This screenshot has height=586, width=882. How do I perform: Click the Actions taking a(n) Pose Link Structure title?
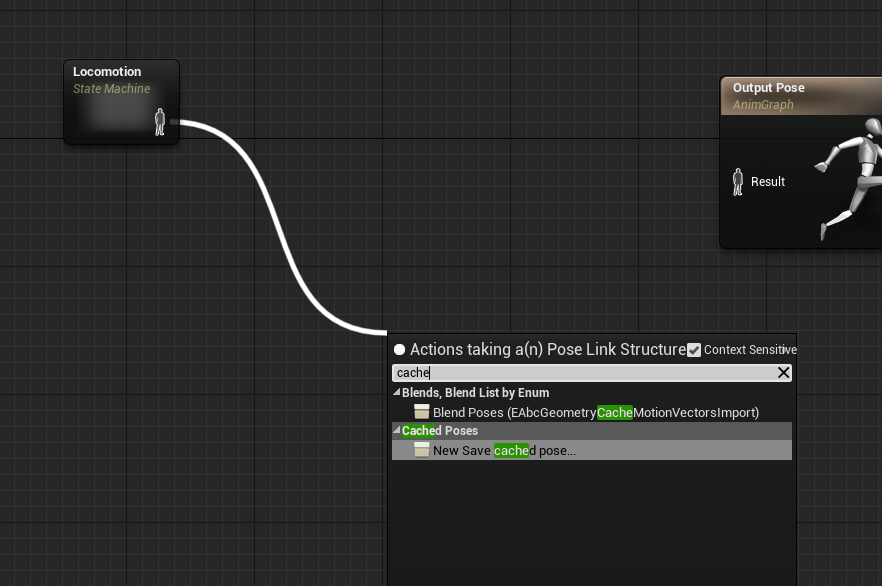548,349
